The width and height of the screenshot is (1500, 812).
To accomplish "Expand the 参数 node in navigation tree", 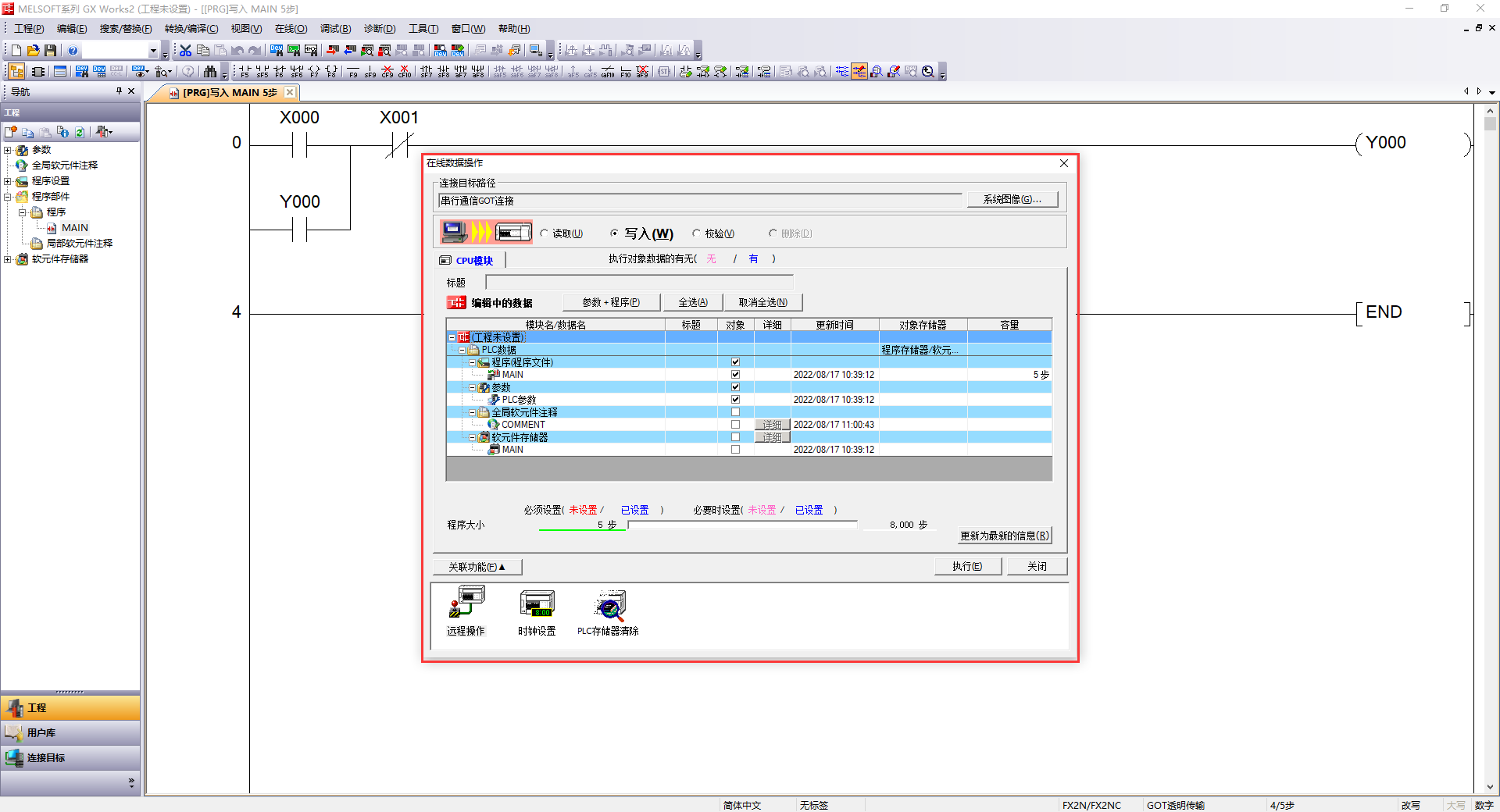I will click(8, 150).
